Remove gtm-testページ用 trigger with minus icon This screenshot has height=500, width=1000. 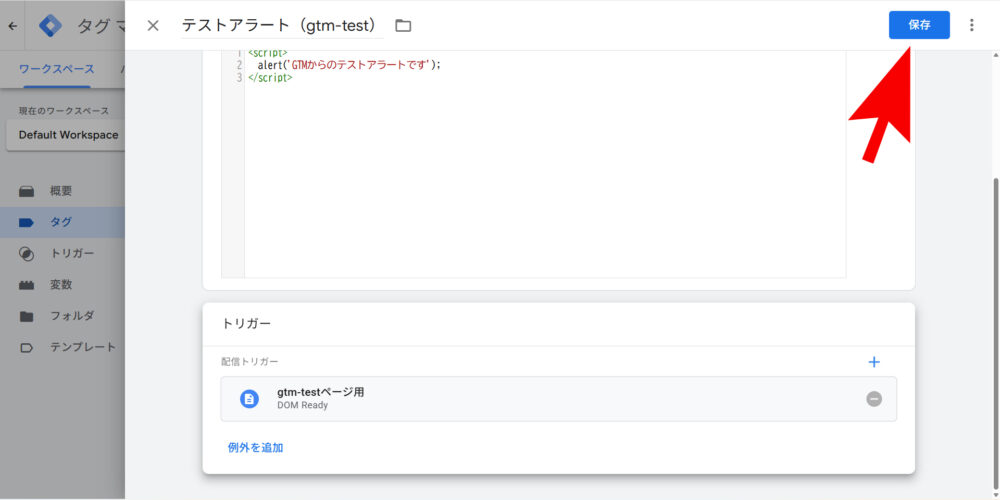coord(874,399)
